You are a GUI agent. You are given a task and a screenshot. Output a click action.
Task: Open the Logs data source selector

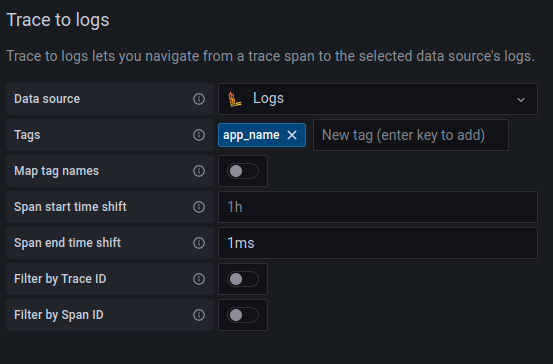click(x=378, y=99)
